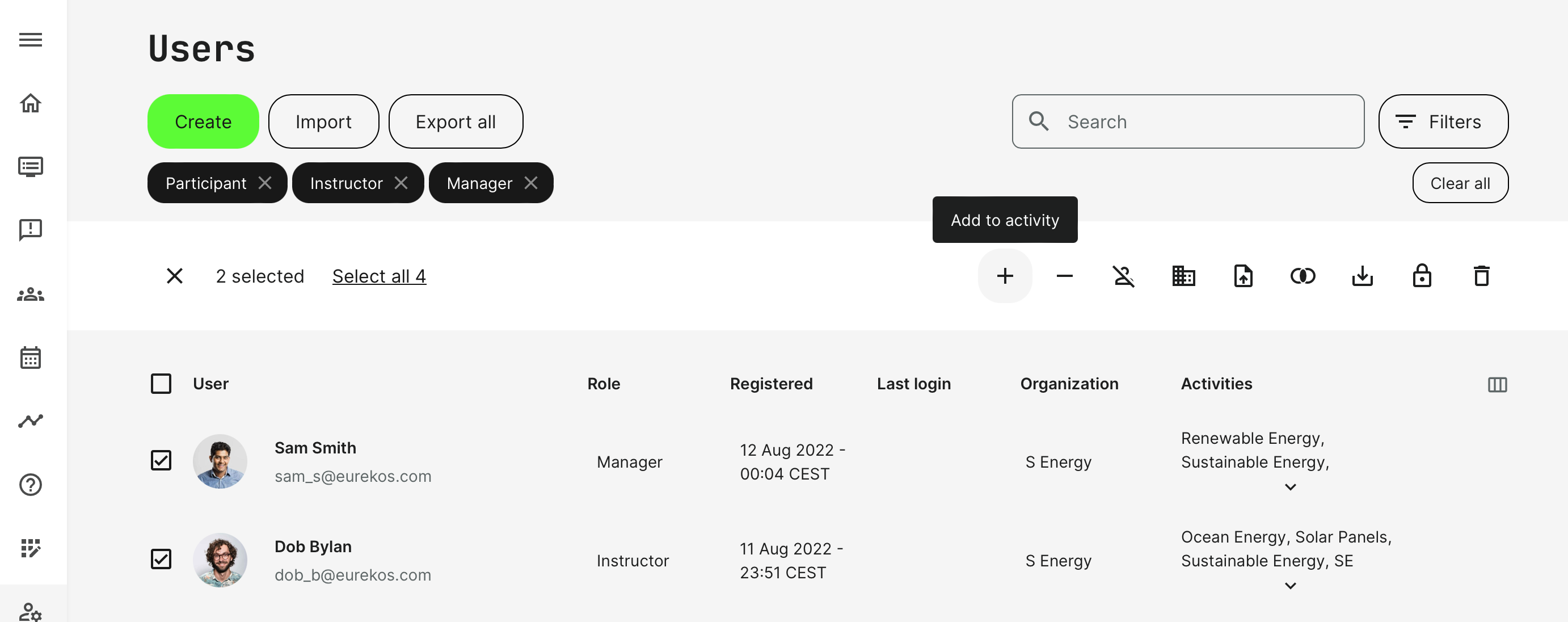Click the organization building icon in toolbar
Image resolution: width=1568 pixels, height=622 pixels.
coord(1183,276)
